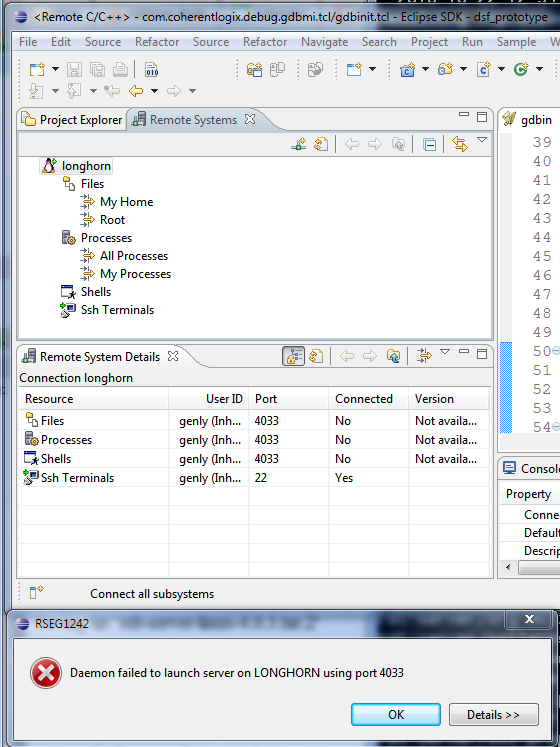Click the last edit location icon
The width and height of the screenshot is (560, 747).
pyautogui.click(x=112, y=91)
